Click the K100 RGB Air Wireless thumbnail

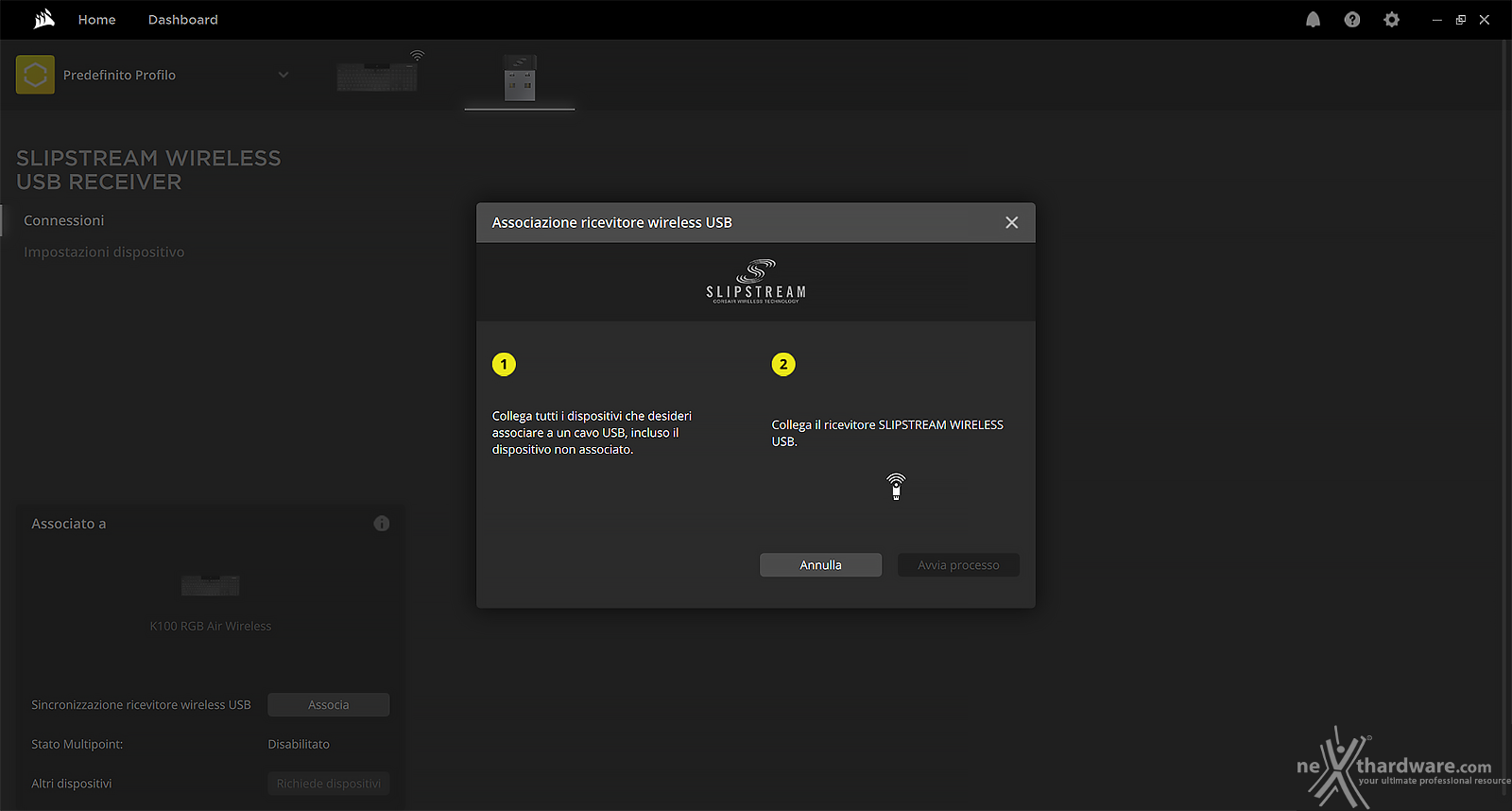coord(211,585)
